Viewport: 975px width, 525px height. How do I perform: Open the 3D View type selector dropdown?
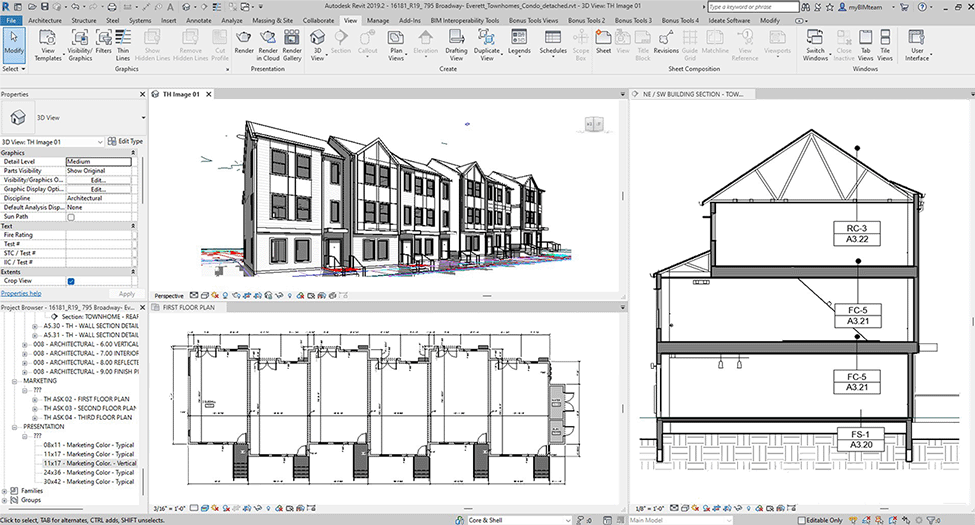pos(144,118)
